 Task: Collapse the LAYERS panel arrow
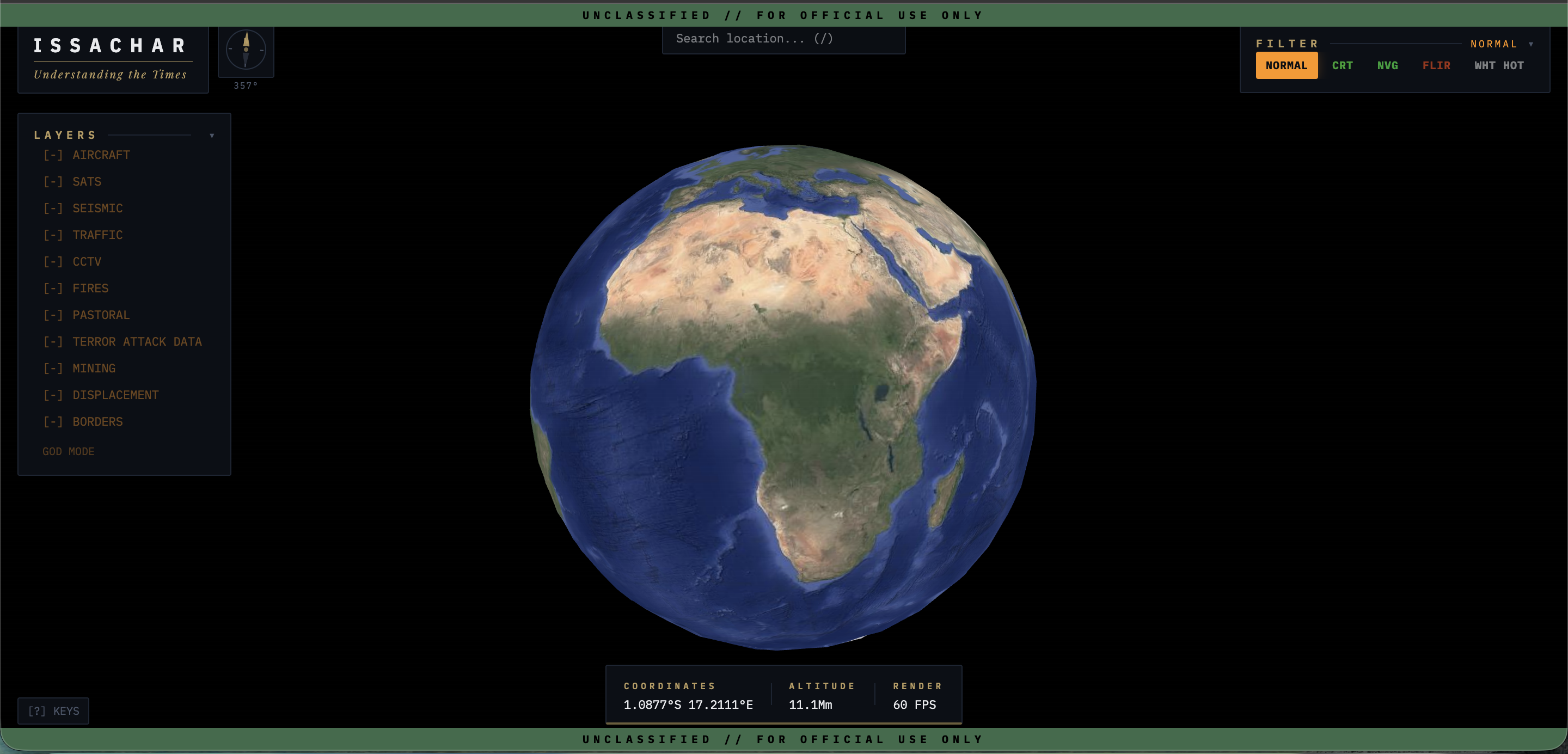[212, 136]
